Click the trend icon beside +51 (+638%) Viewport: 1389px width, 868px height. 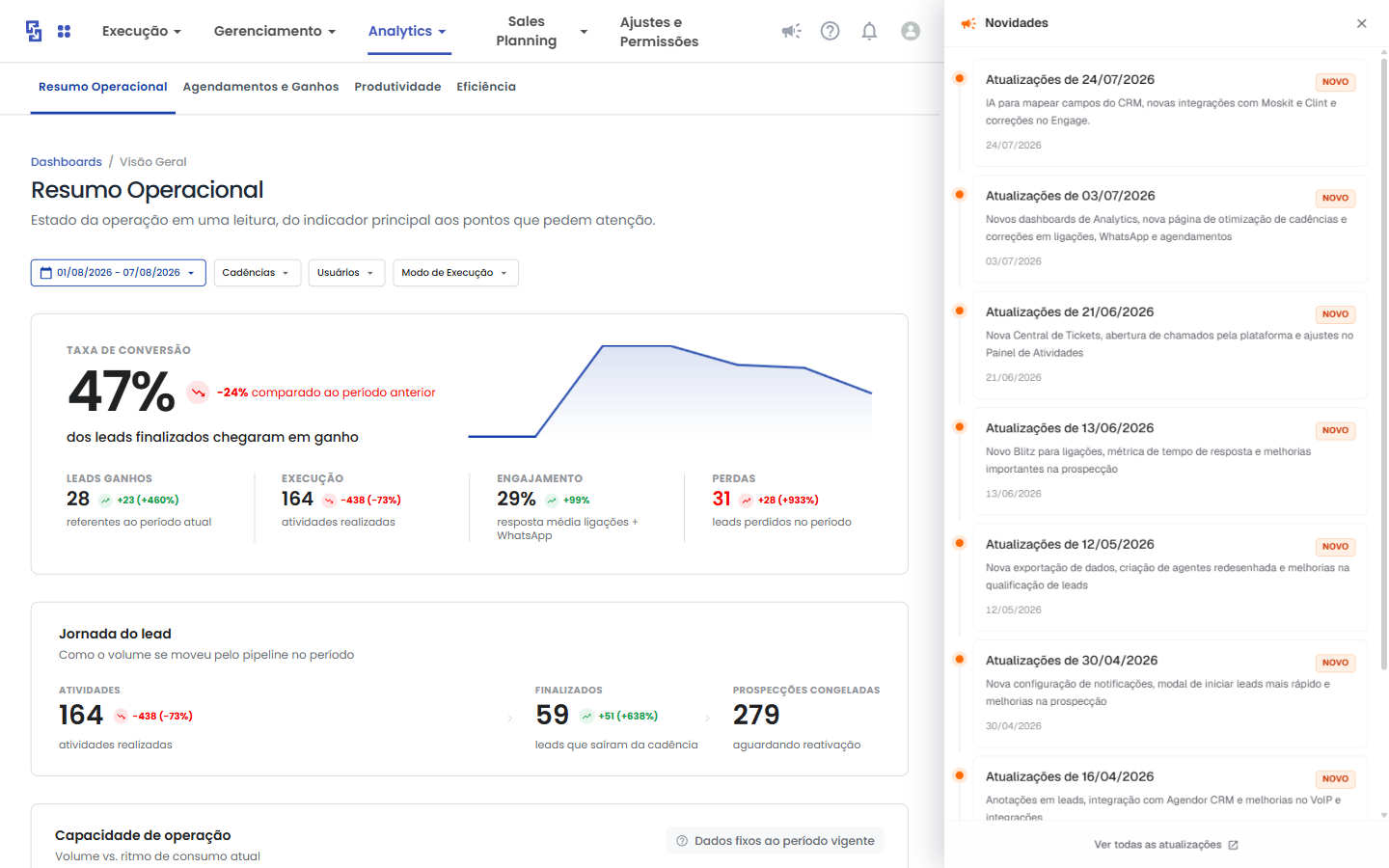(x=586, y=716)
